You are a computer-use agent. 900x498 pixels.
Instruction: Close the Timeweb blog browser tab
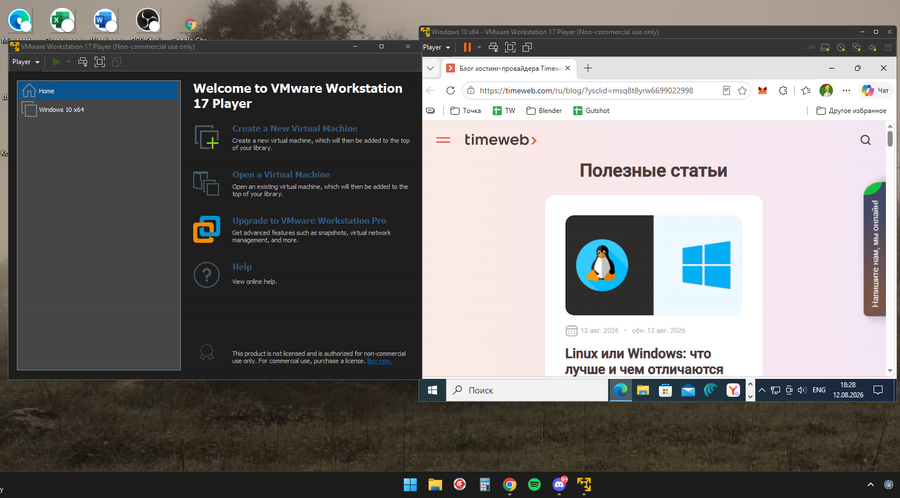tap(568, 68)
